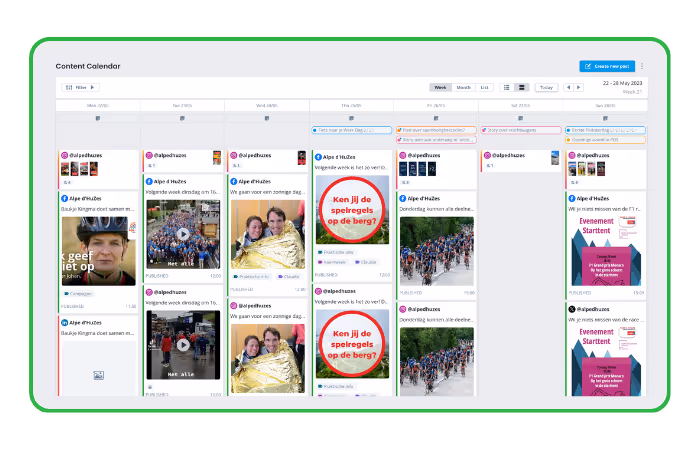Open Sunday's Instagram story thumbnails row
700x450 pixels.
[x=587, y=169]
